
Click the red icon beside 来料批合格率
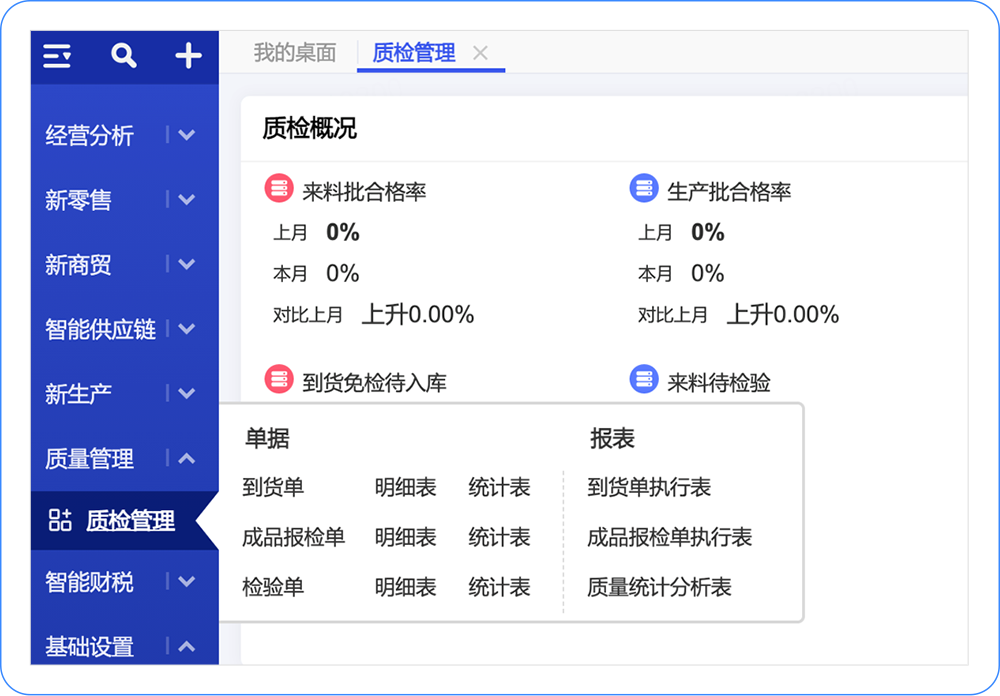279,189
